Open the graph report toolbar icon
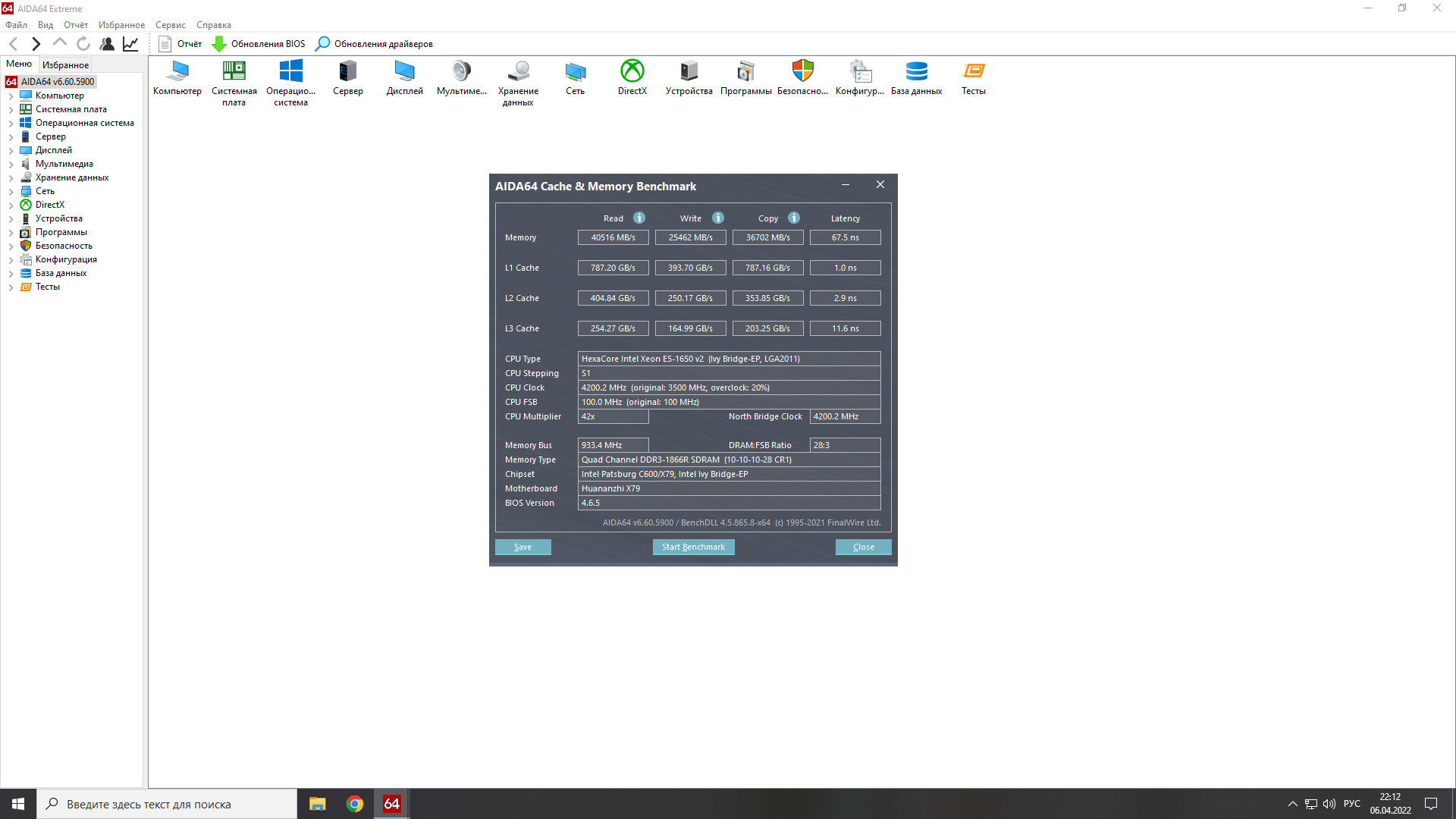The image size is (1456, 819). [130, 44]
